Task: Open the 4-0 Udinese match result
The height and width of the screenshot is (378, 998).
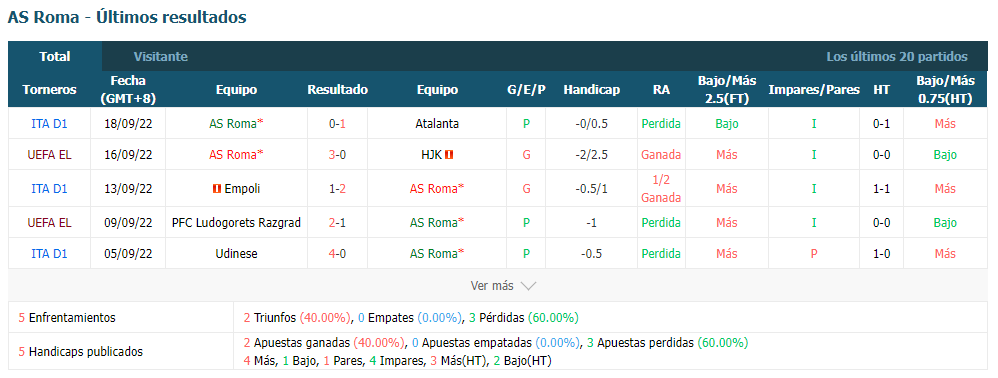Action: point(337,254)
